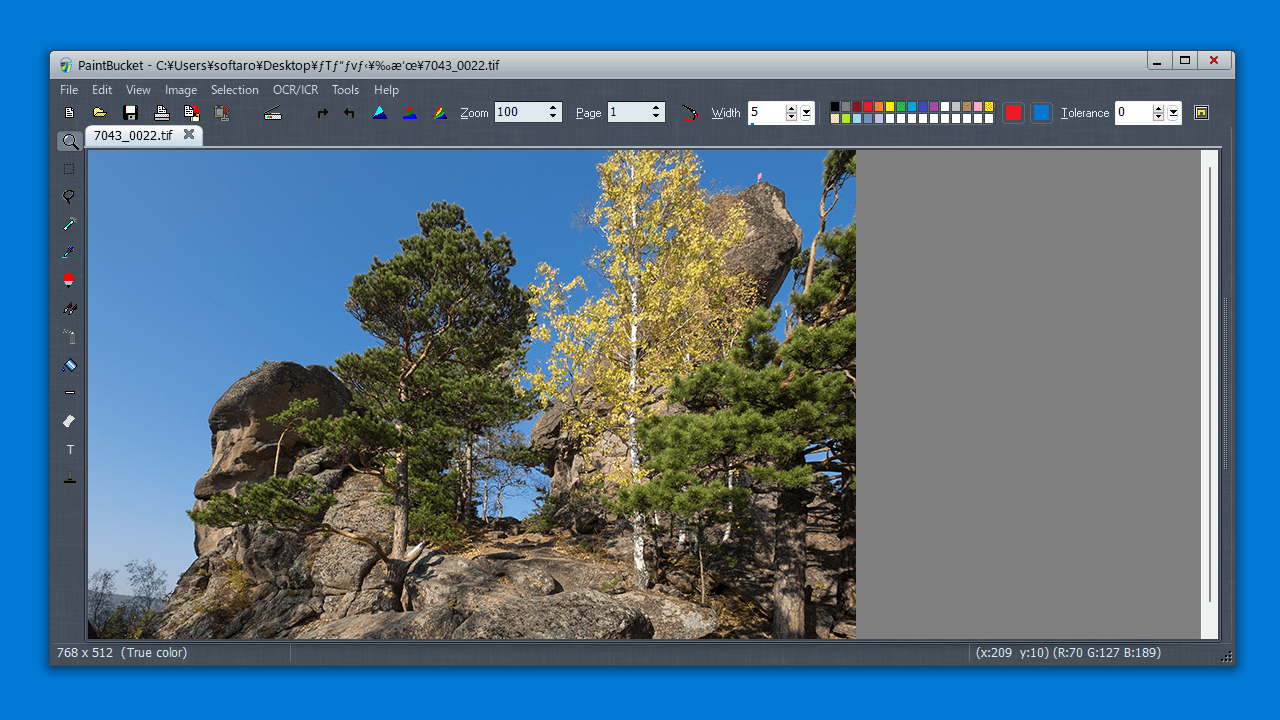Click the forest rock photo on the canvas
This screenshot has width=1280, height=720.
coord(471,394)
